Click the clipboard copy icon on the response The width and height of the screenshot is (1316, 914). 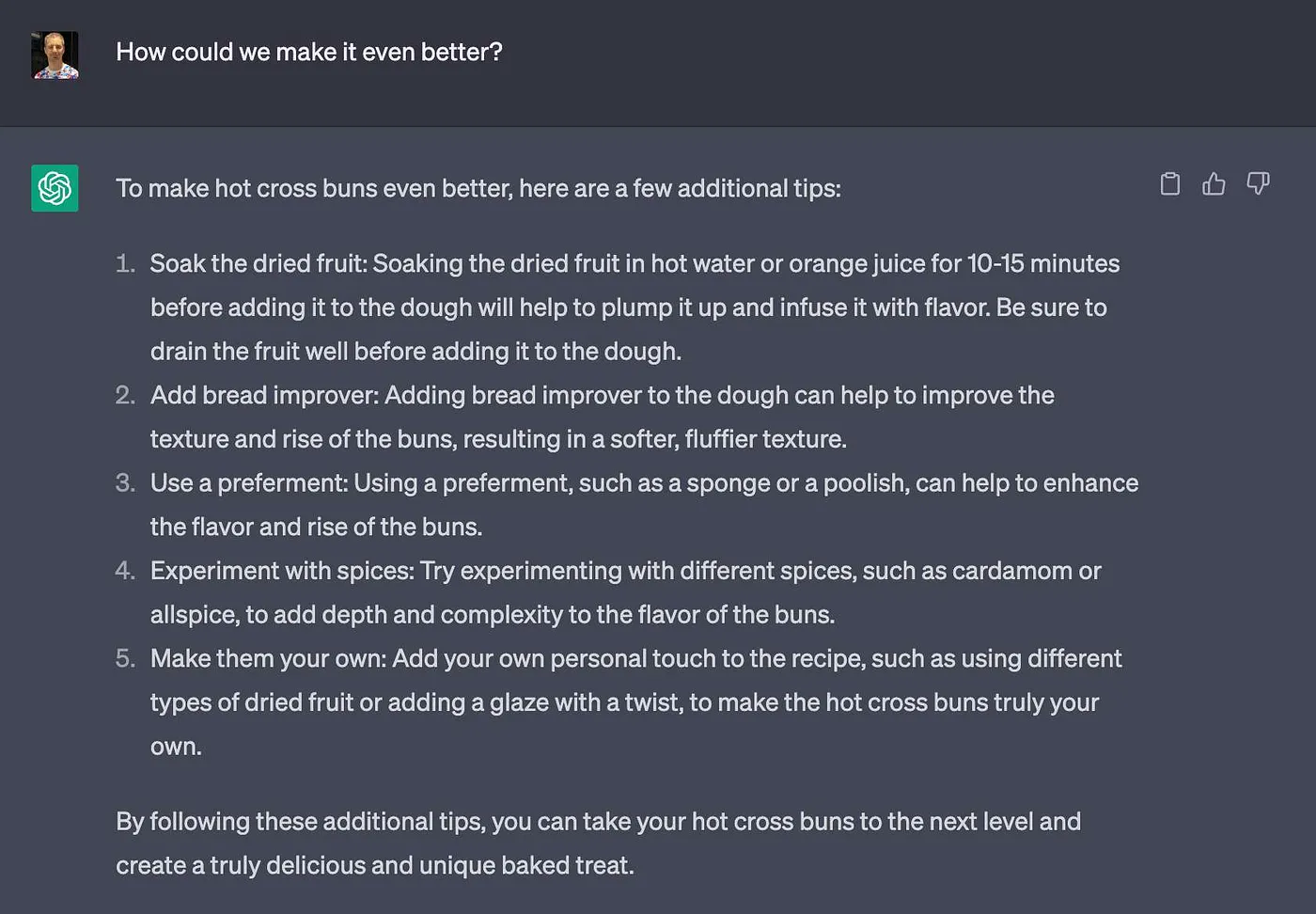[x=1169, y=184]
